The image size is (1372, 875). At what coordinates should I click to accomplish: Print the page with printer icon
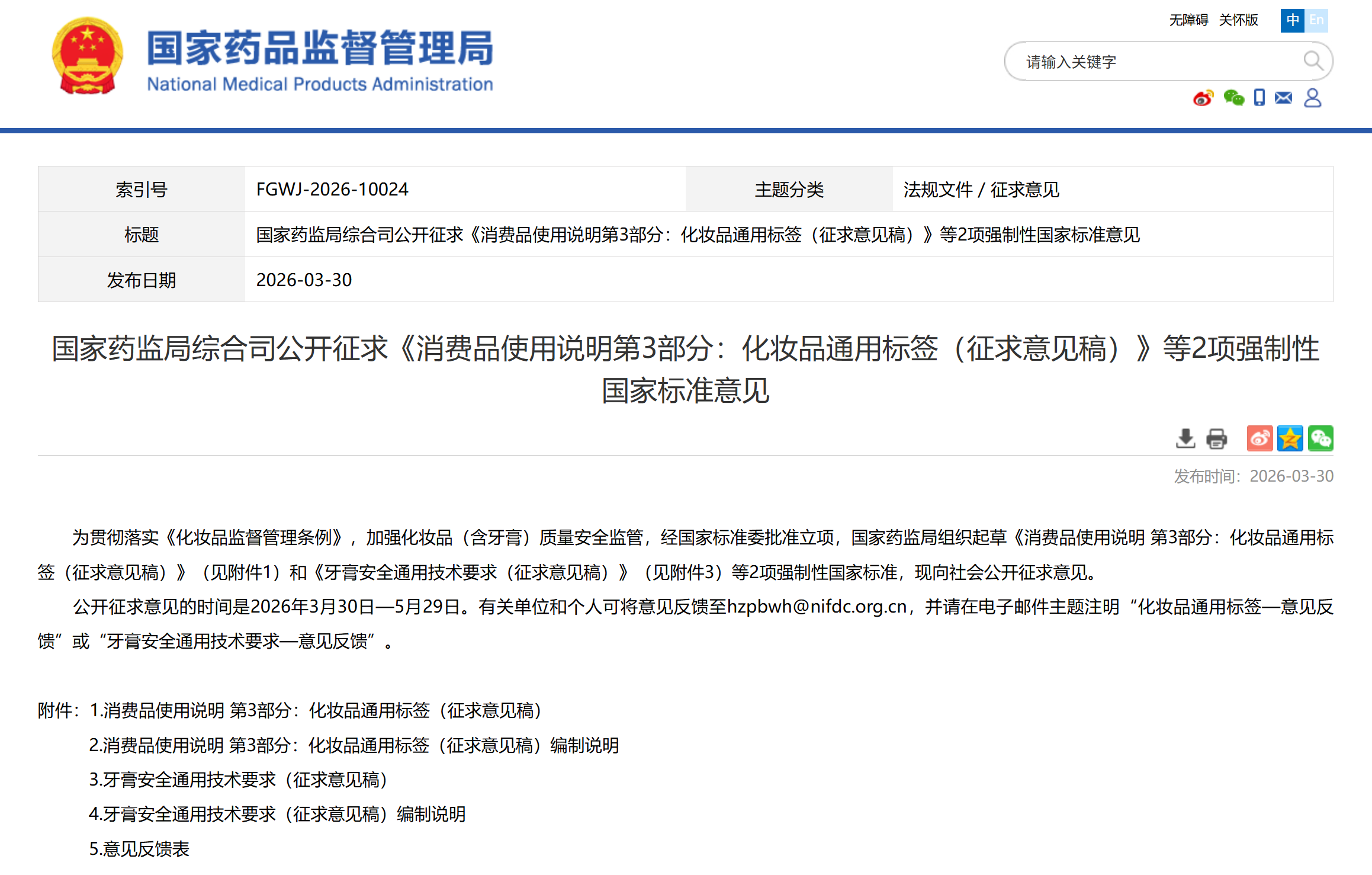click(x=1216, y=438)
